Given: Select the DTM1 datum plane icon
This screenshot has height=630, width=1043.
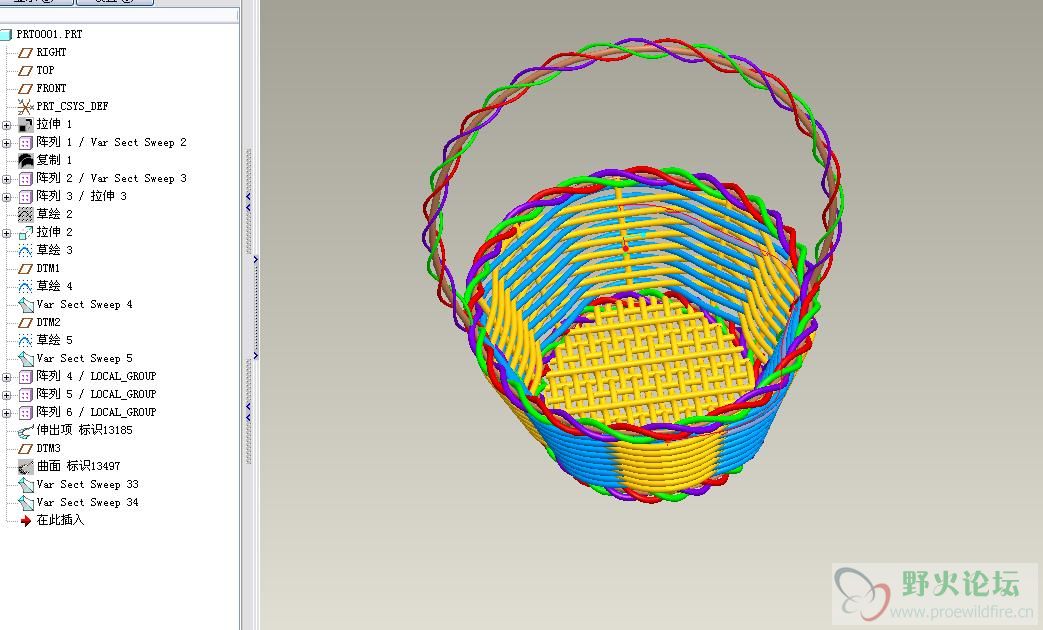Looking at the screenshot, I should pyautogui.click(x=25, y=268).
